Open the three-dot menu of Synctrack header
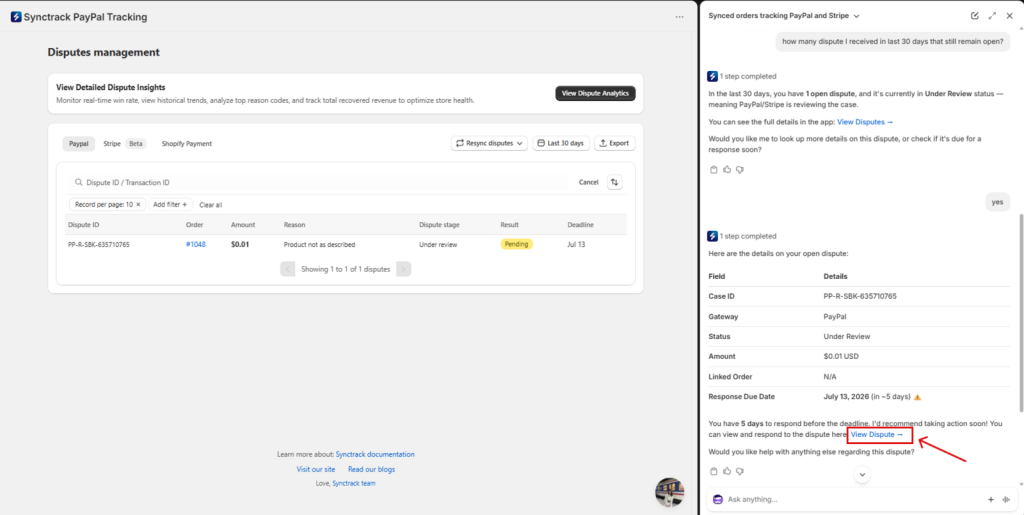The height and width of the screenshot is (515, 1024). click(x=680, y=17)
